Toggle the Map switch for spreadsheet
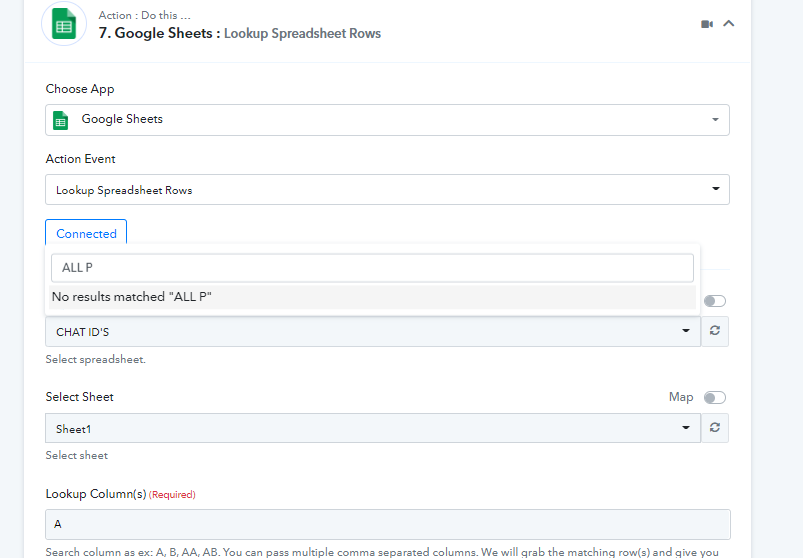This screenshot has height=558, width=803. pyautogui.click(x=714, y=301)
